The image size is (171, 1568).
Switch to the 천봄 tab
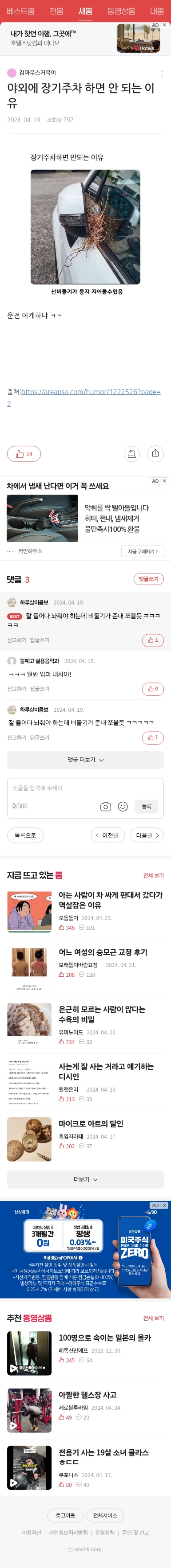56,11
